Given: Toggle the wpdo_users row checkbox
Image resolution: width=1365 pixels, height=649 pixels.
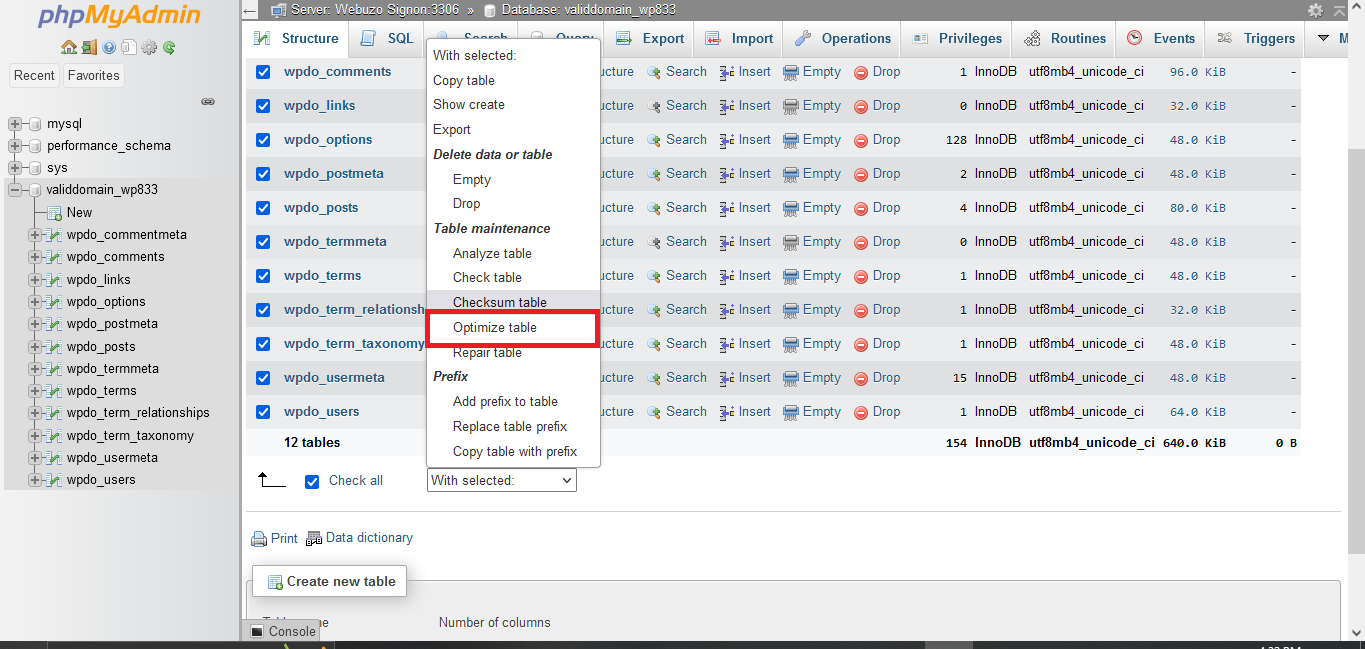Looking at the screenshot, I should click(x=263, y=412).
